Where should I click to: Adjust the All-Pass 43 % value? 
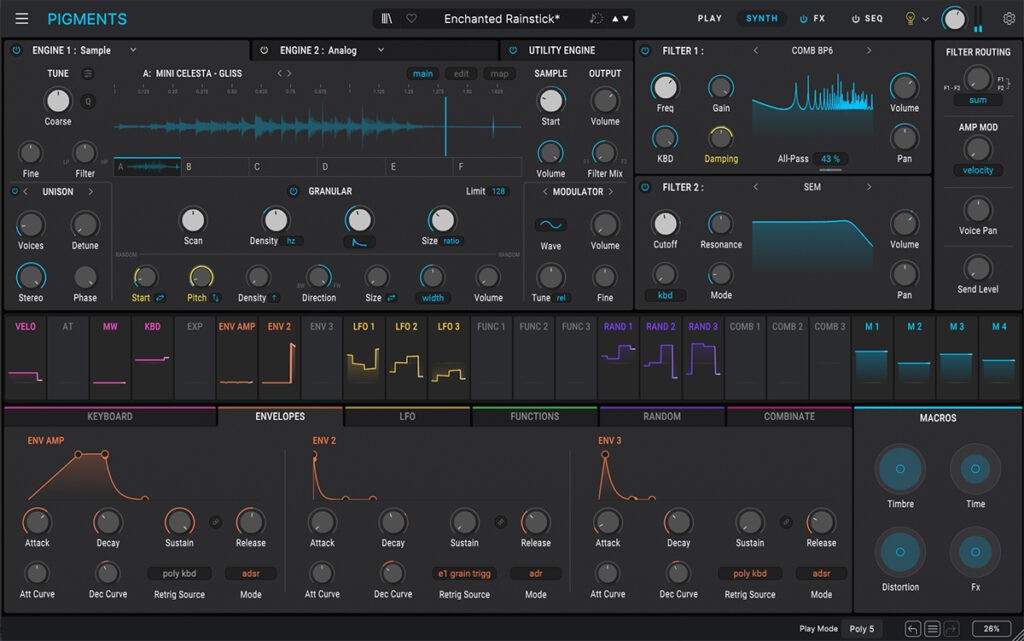click(x=830, y=159)
